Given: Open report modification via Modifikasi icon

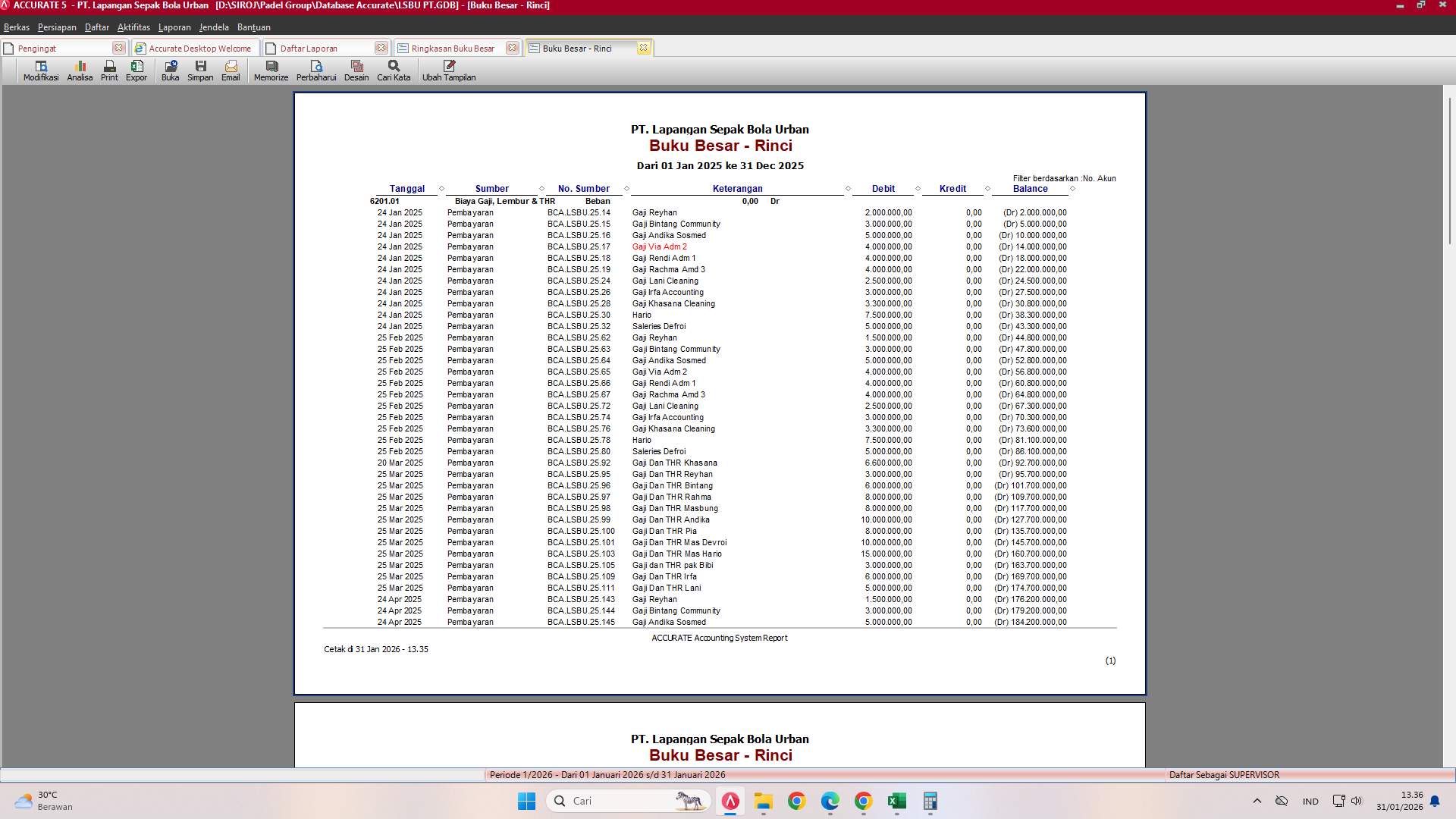Looking at the screenshot, I should coord(40,71).
